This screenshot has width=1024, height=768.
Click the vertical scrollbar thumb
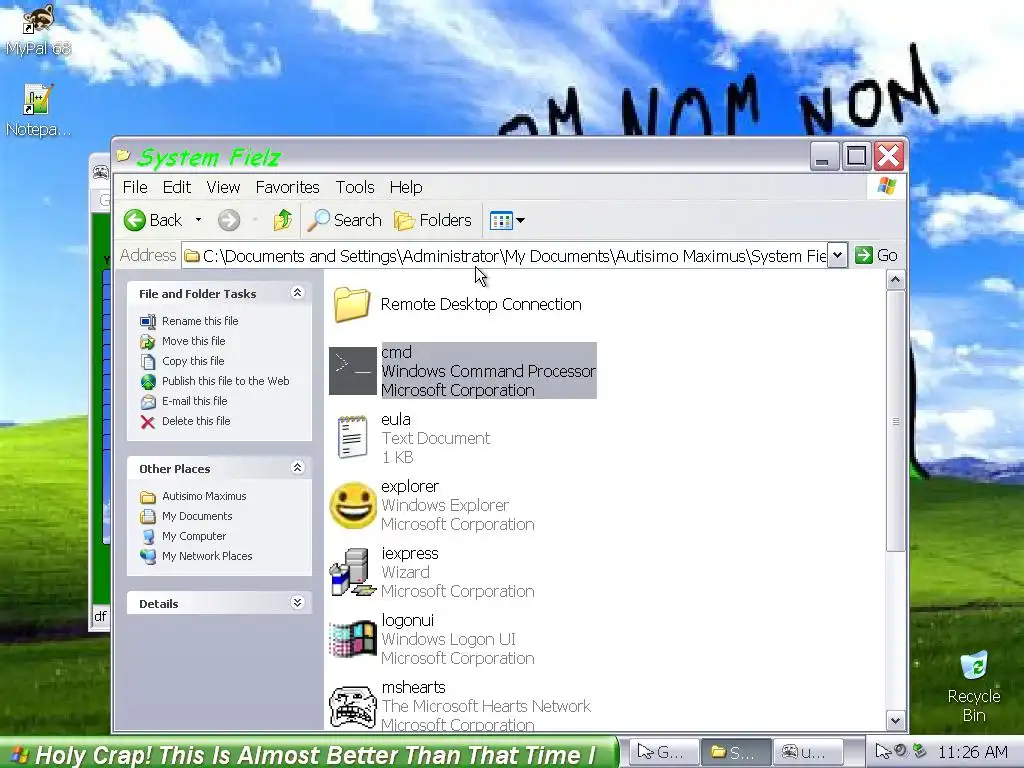point(895,421)
